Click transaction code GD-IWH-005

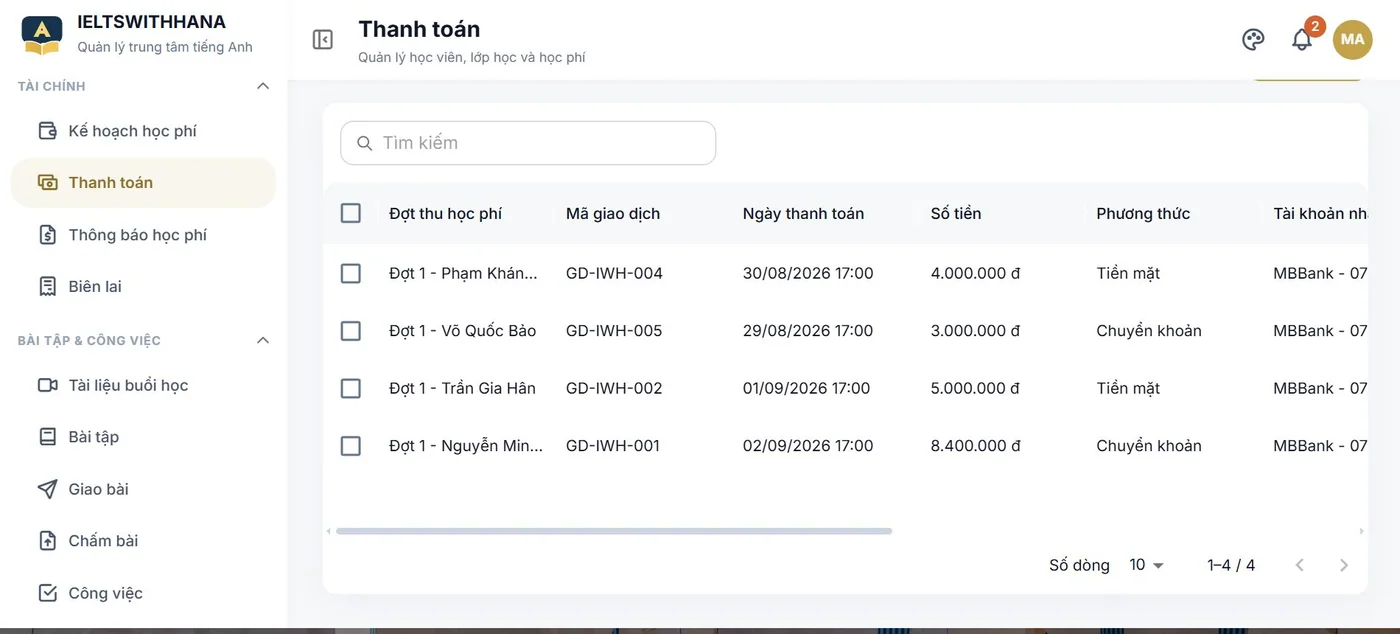614,331
